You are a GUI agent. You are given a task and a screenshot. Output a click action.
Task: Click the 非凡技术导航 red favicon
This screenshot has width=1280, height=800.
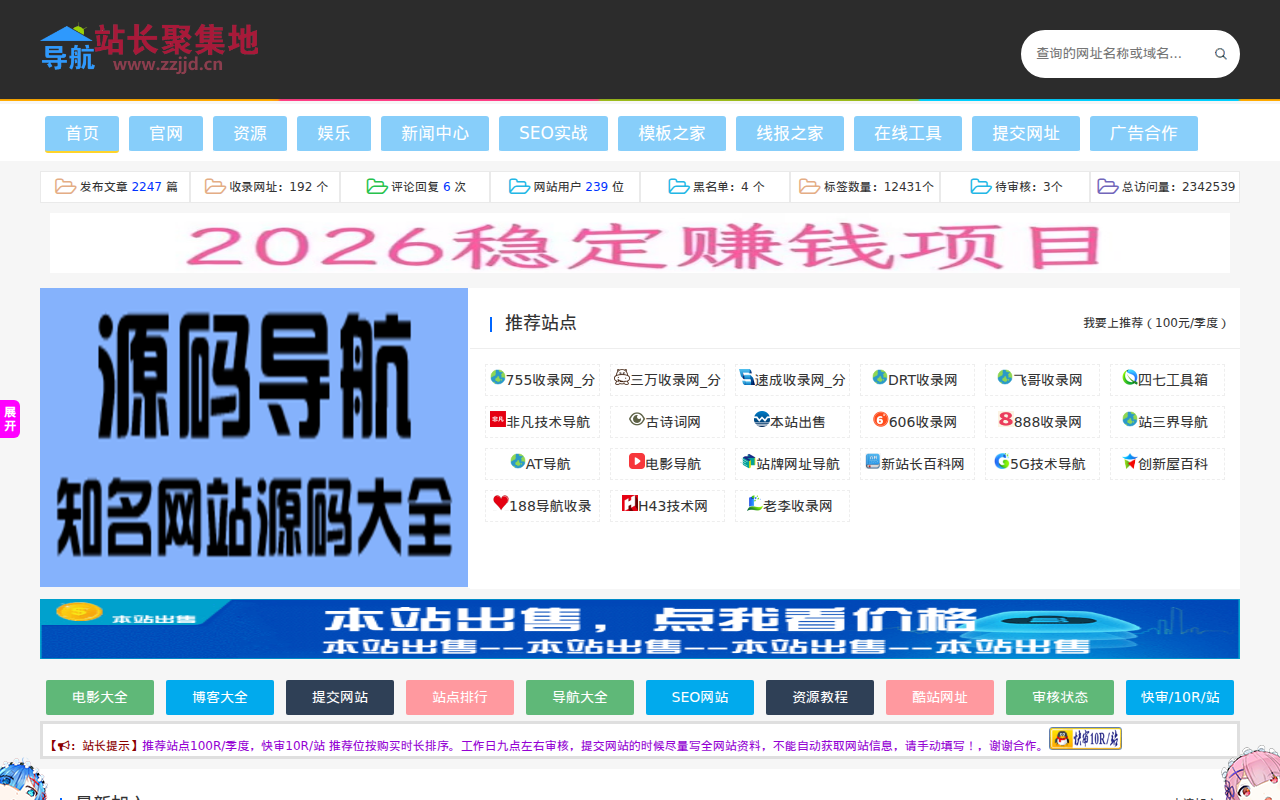pos(498,420)
